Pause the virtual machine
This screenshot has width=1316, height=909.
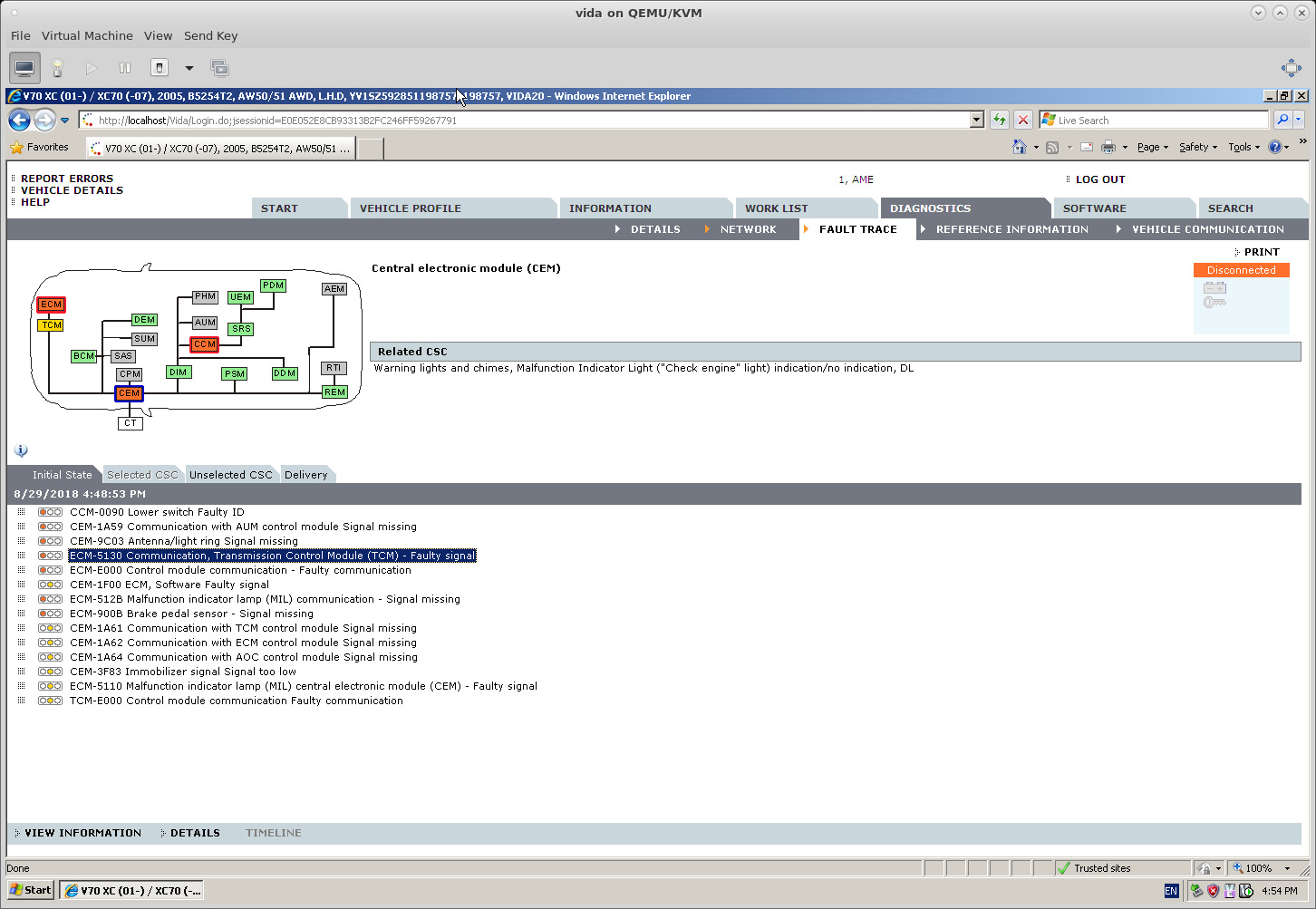point(125,68)
